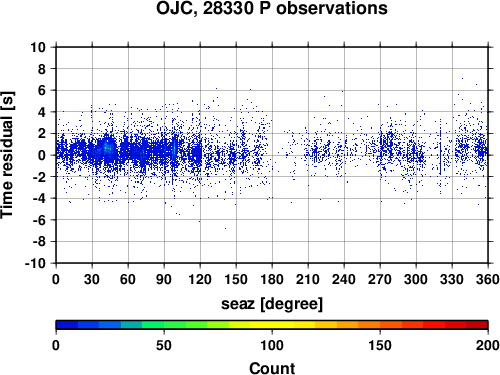Screen dimensions: 500x375
Task: Click the green dense cluster near seaz 40
Action: [107, 148]
